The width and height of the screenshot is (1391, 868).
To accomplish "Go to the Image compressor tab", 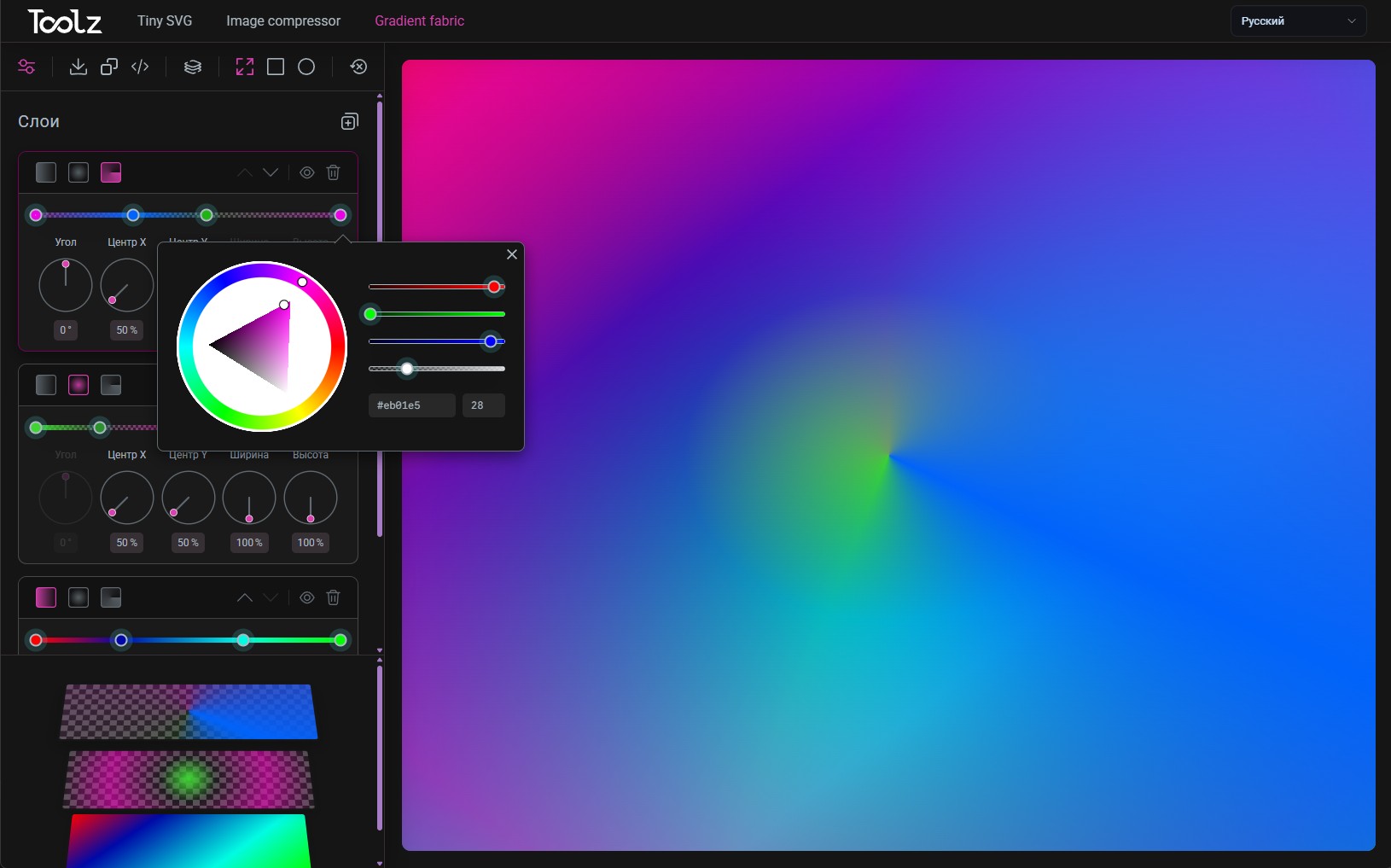I will (x=283, y=20).
